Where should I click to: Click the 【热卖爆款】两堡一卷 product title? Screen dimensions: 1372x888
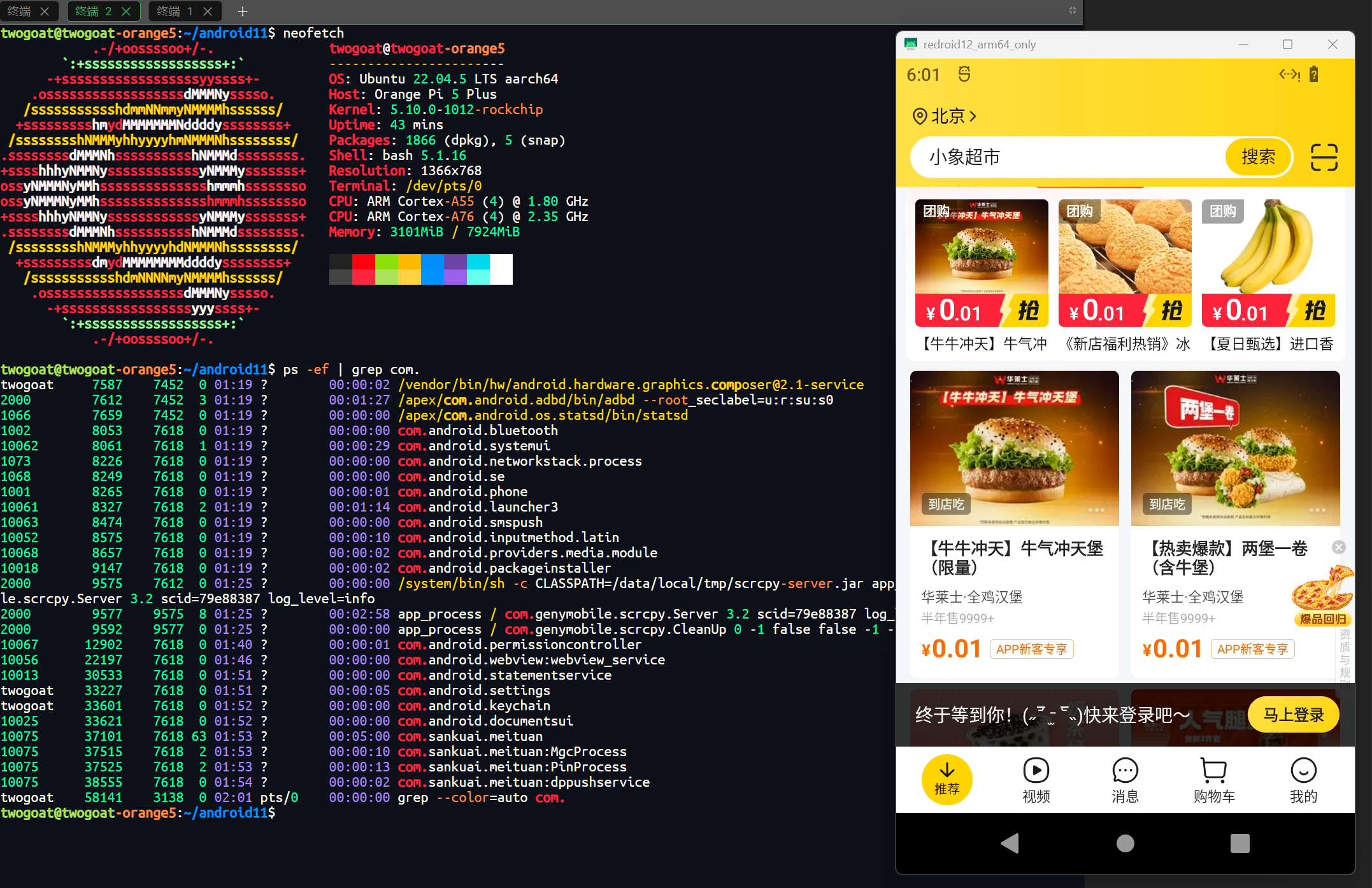1226,557
